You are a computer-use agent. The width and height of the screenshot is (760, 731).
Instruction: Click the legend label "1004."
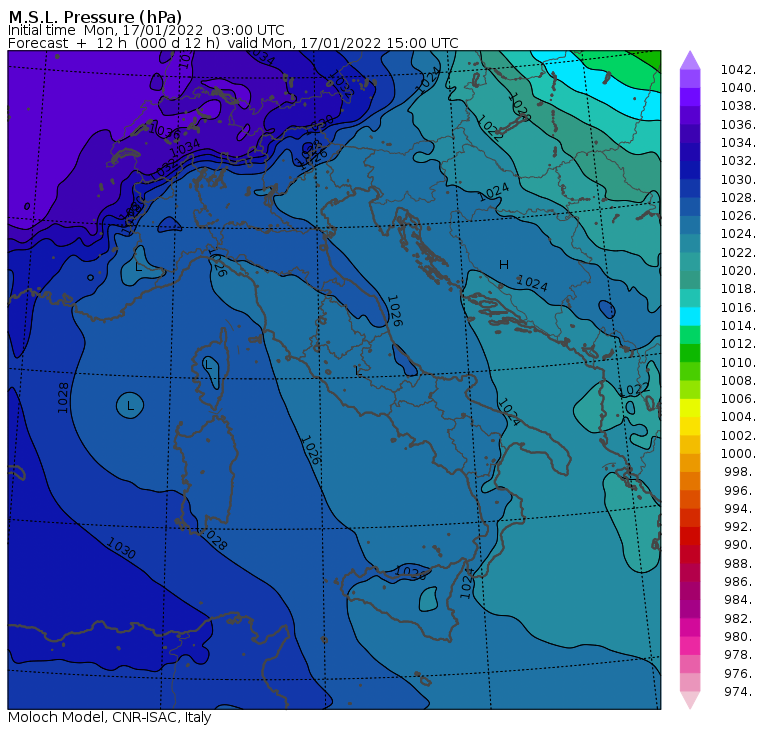point(738,417)
